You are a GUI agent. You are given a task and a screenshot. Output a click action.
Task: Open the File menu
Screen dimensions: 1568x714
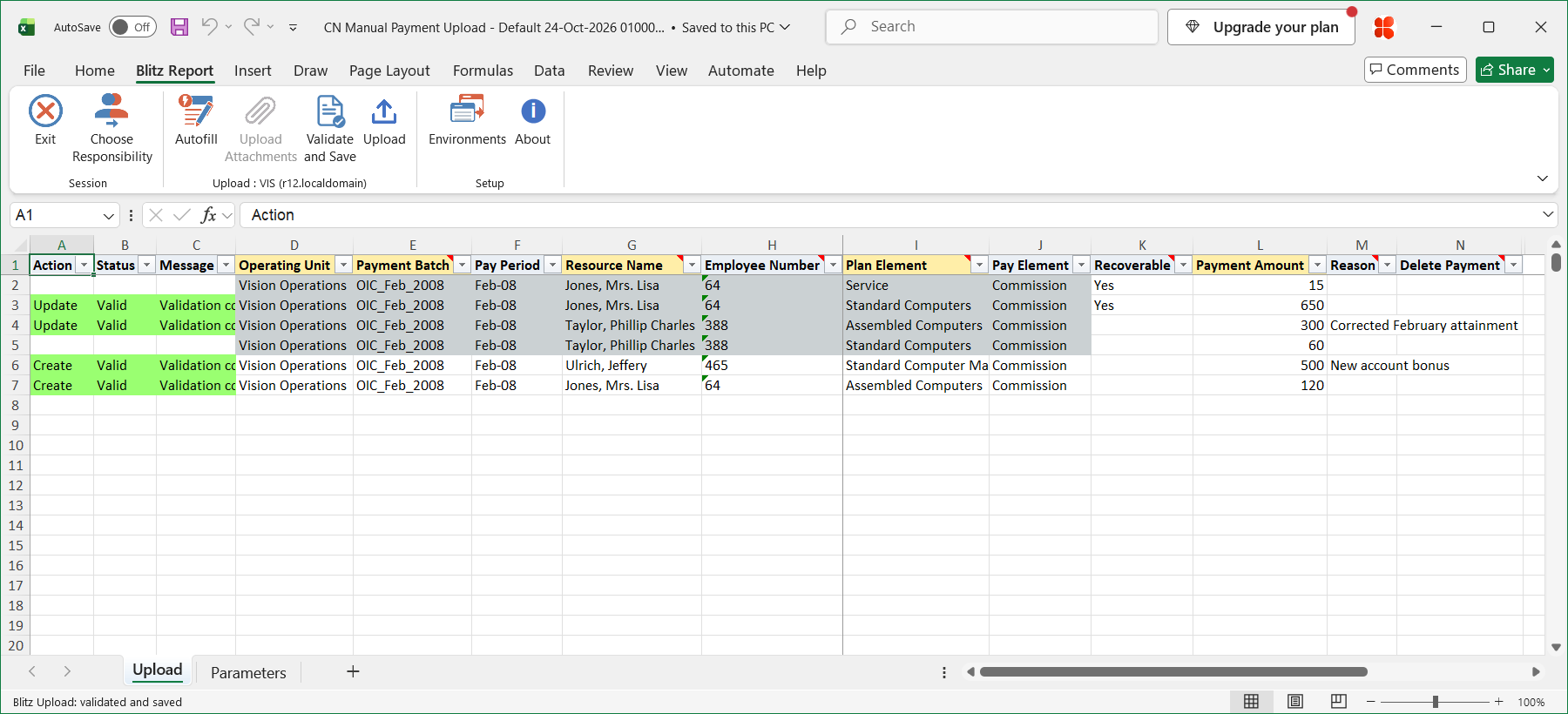click(34, 71)
